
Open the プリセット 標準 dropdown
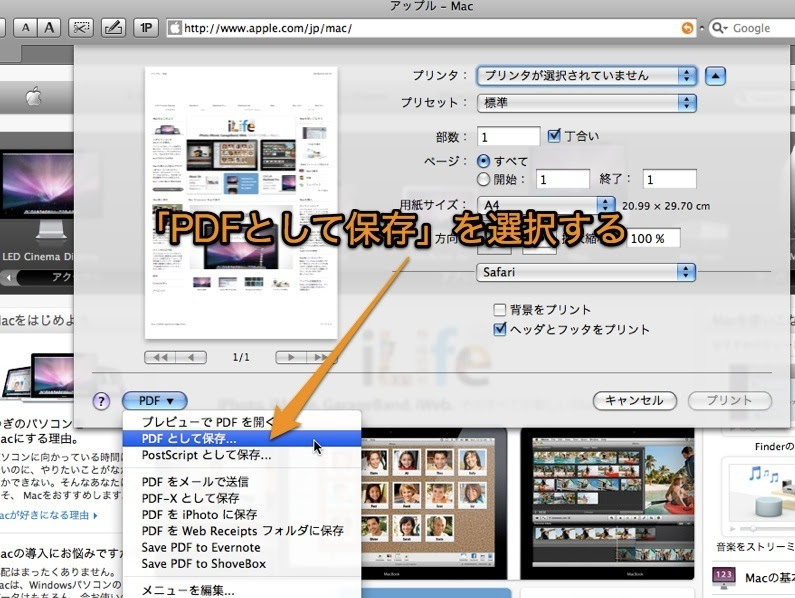[x=587, y=103]
